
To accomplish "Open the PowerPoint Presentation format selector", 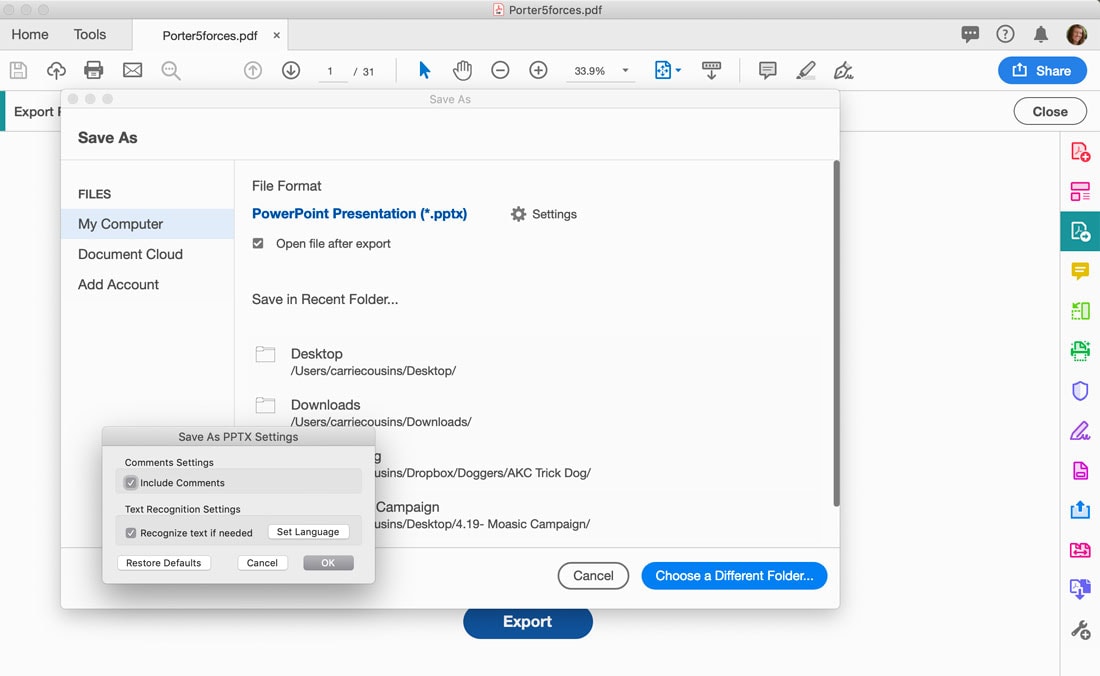I will pos(359,214).
